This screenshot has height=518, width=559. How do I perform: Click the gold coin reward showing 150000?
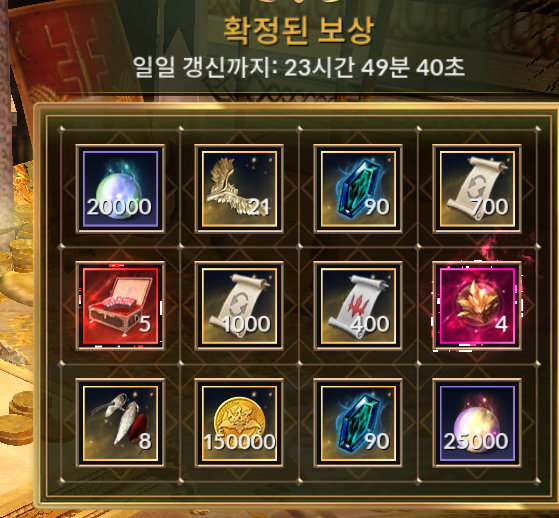(x=239, y=423)
